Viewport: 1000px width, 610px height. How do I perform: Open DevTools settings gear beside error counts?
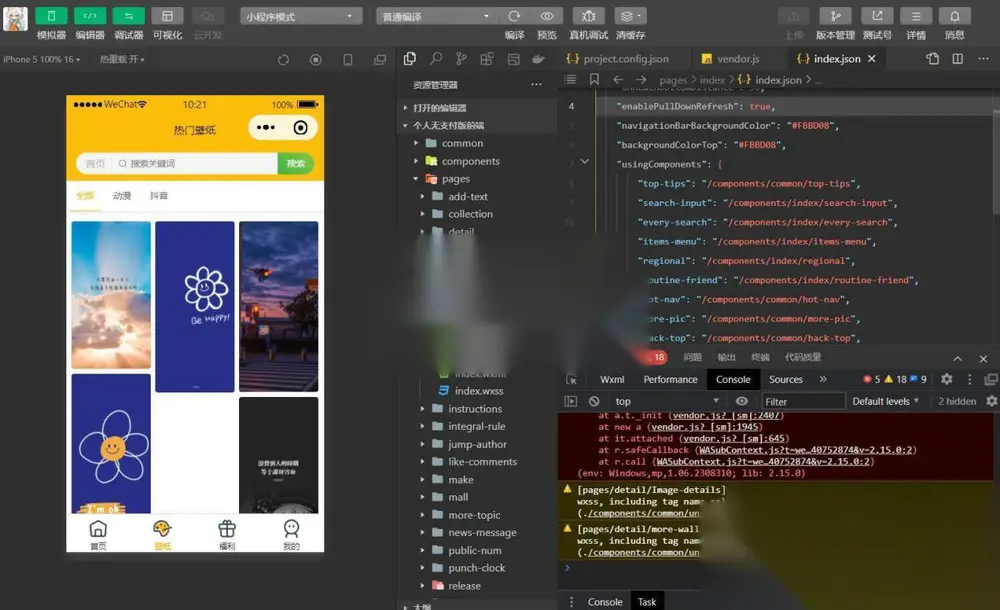click(x=946, y=379)
